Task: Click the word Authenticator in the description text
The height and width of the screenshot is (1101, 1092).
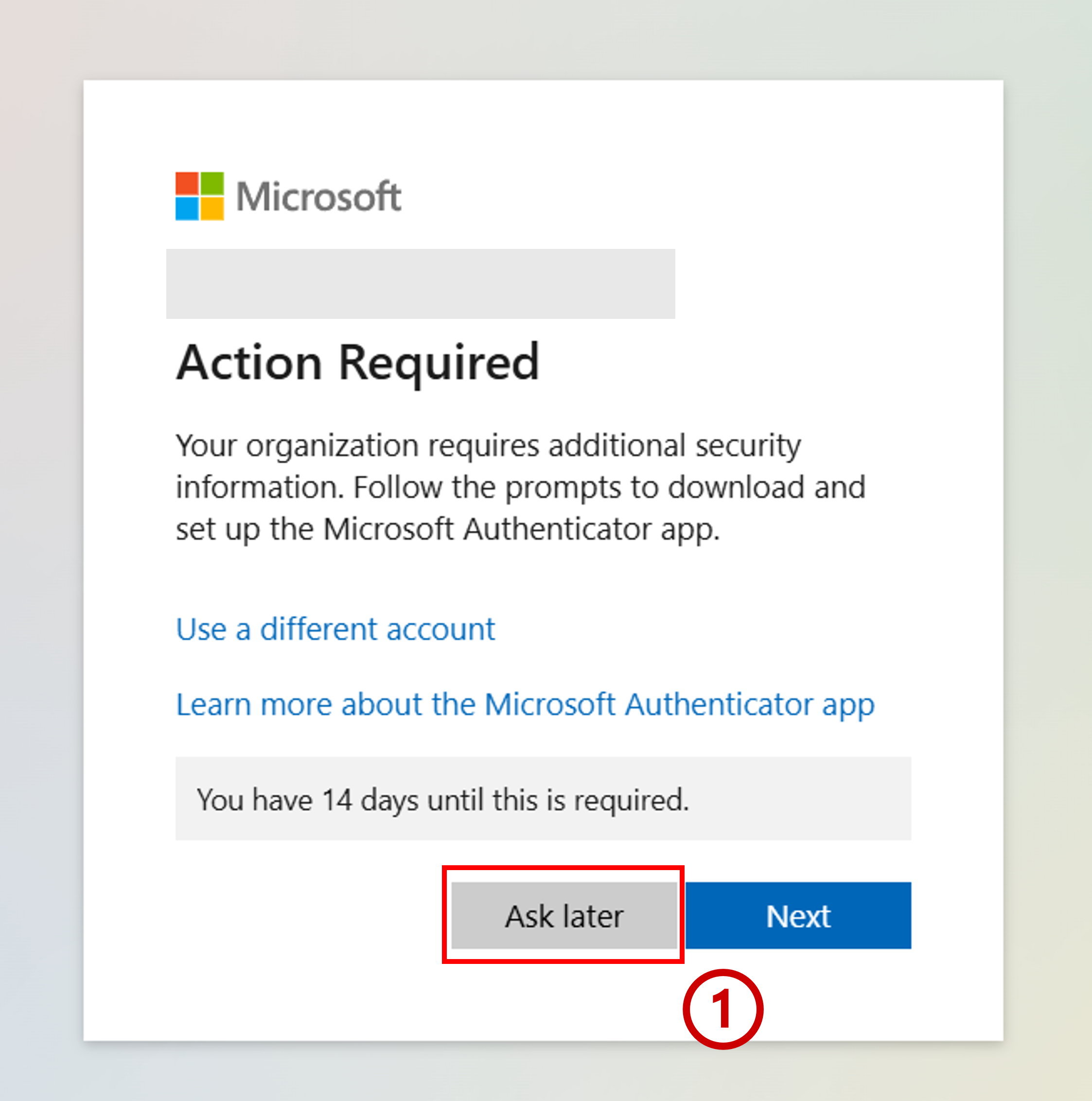Action: pyautogui.click(x=557, y=529)
